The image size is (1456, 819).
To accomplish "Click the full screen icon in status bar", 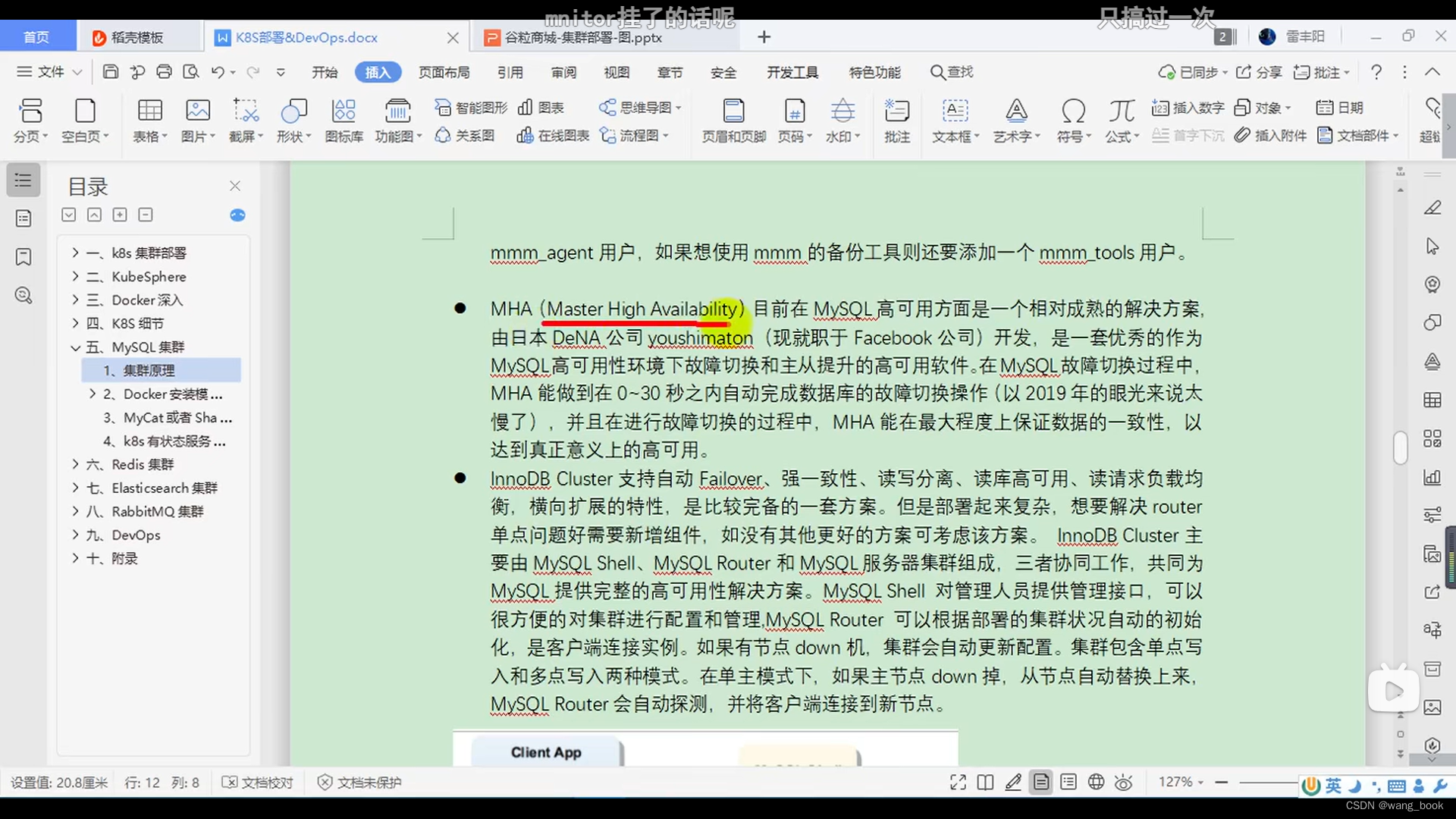I will click(958, 783).
